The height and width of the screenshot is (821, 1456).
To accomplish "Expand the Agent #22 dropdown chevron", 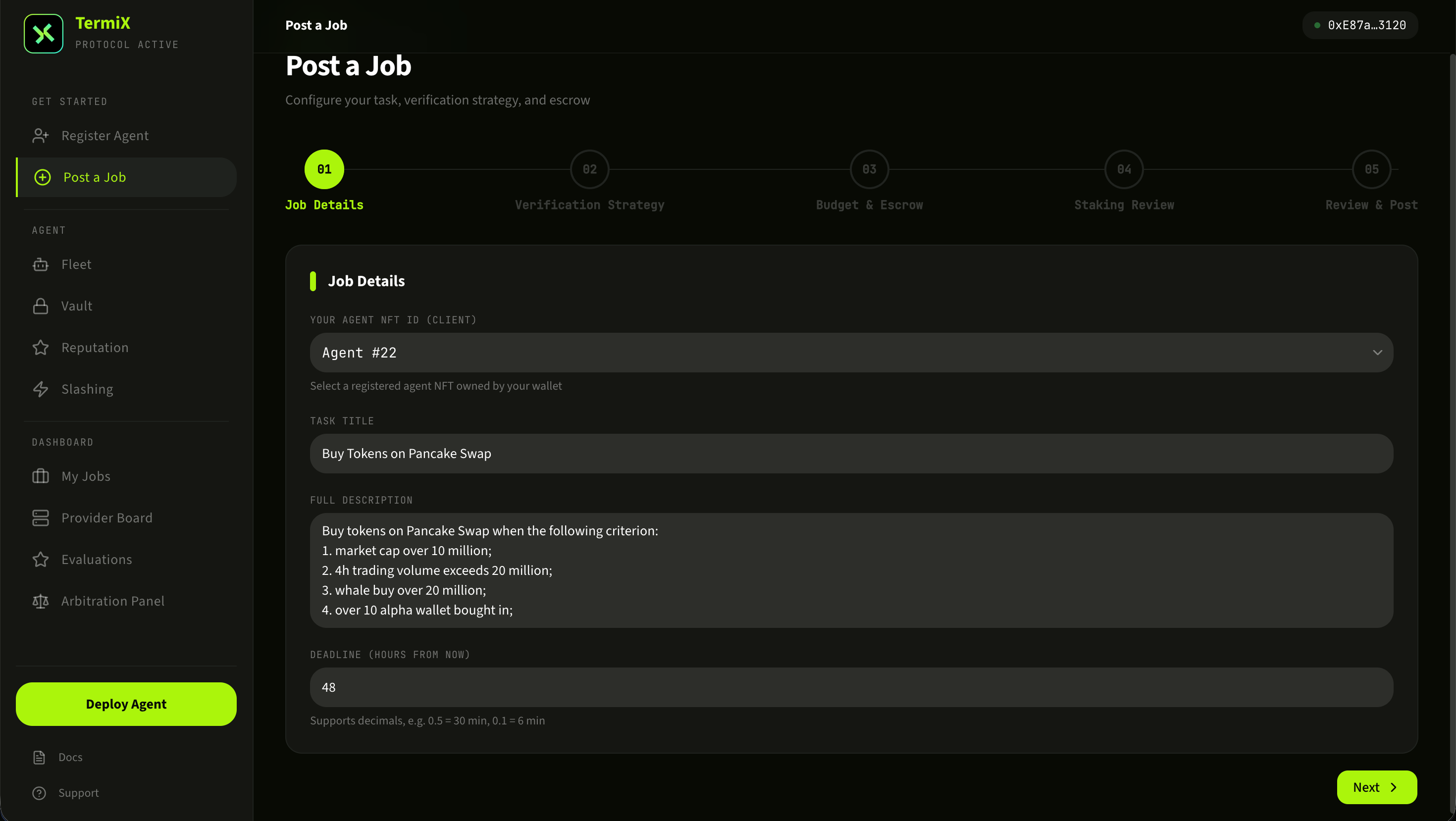I will (x=1377, y=353).
